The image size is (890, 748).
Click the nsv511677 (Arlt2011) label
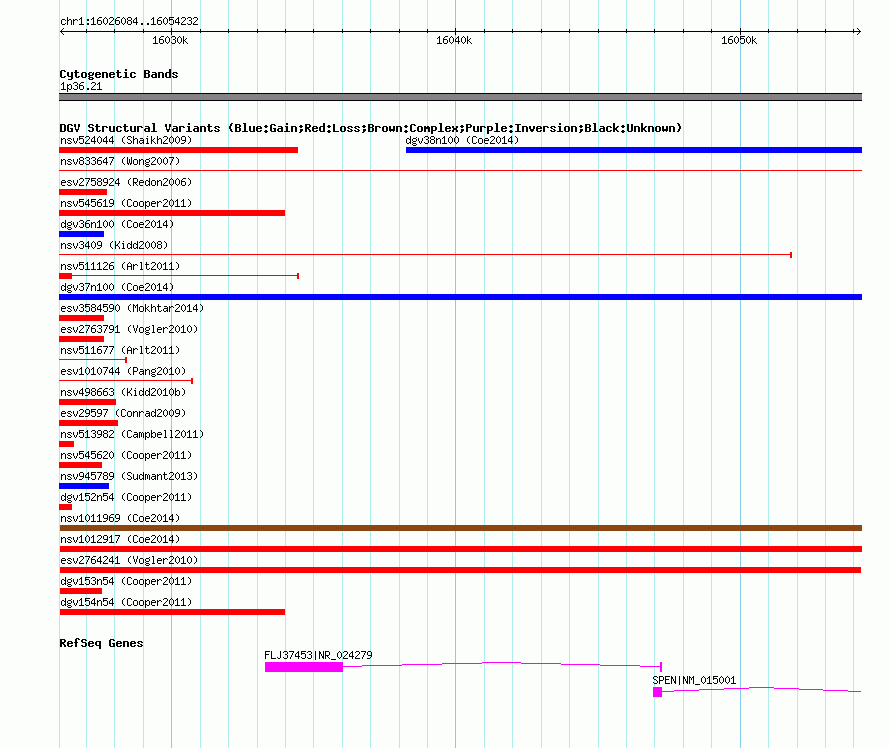click(120, 350)
